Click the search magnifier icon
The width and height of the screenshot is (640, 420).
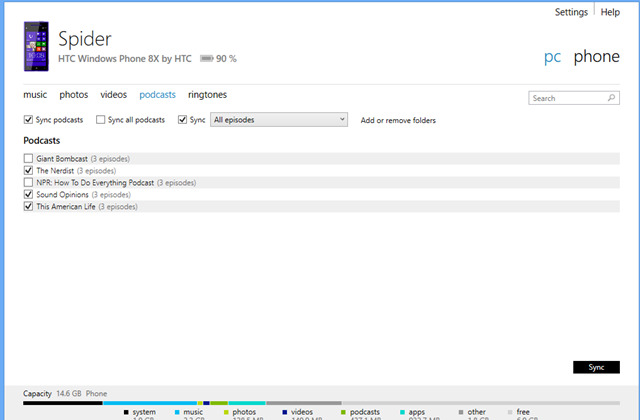pyautogui.click(x=611, y=98)
